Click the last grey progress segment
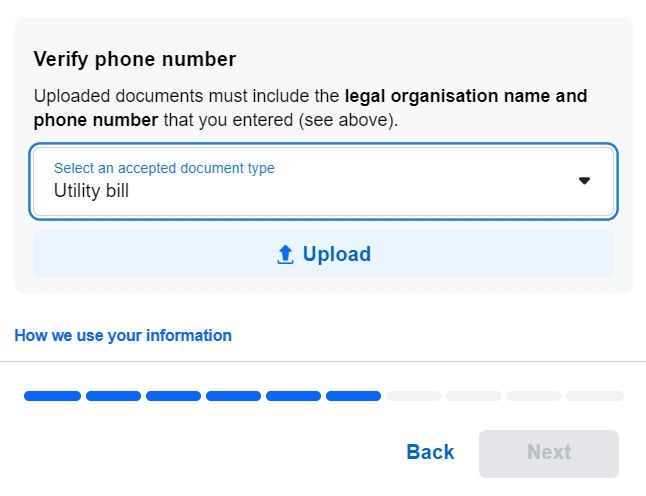Screen dimensions: 646x496 [x=594, y=396]
